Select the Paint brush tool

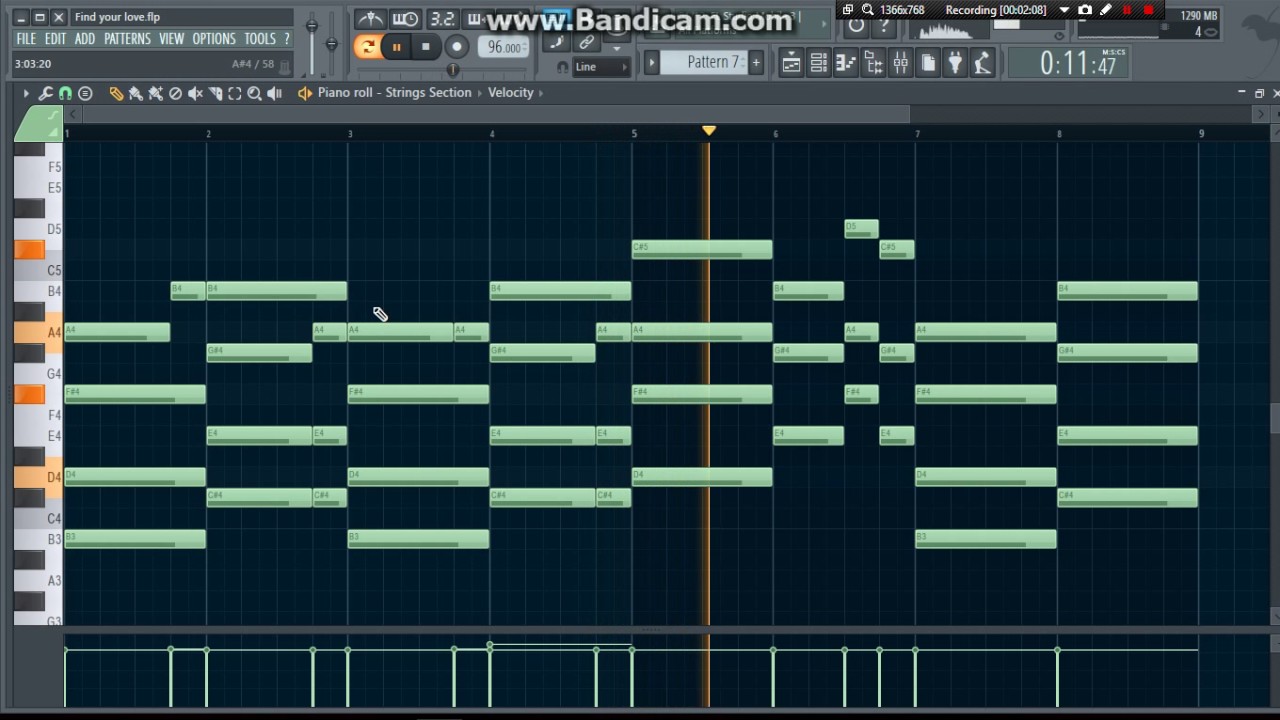click(x=135, y=93)
